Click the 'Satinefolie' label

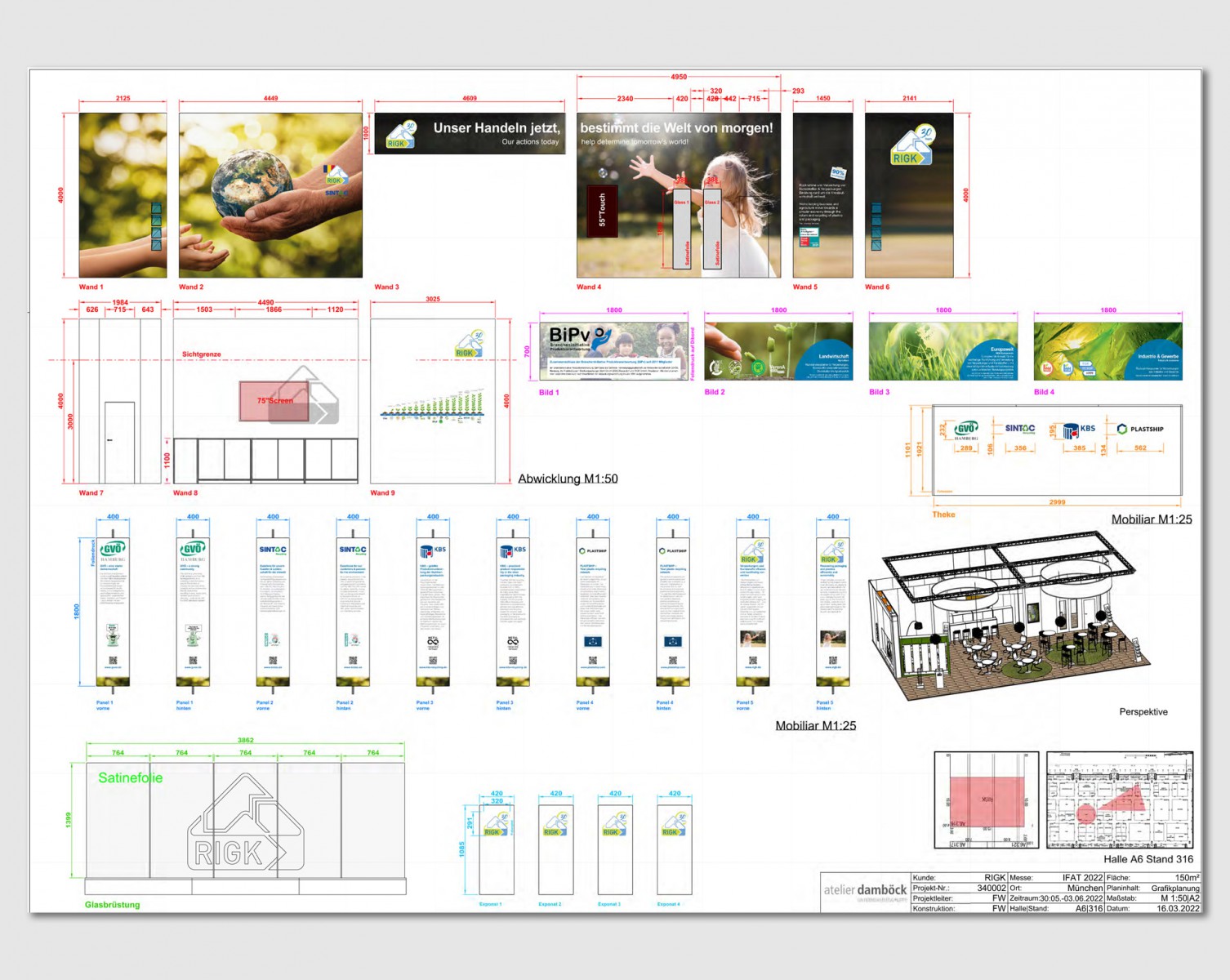click(131, 777)
